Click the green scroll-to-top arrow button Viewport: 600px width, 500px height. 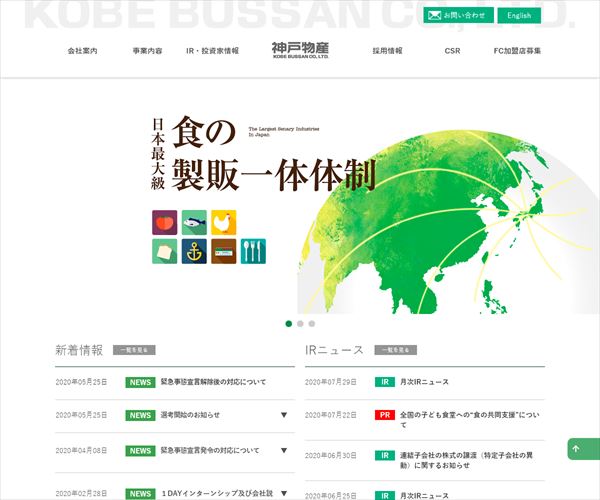(583, 449)
